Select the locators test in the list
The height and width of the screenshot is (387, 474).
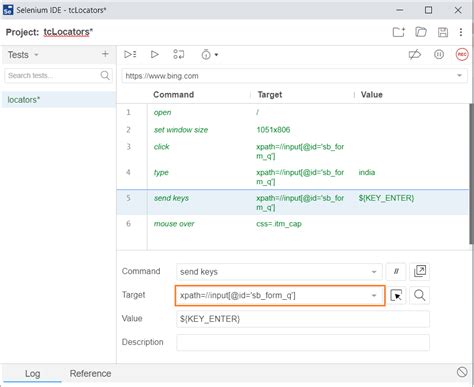tap(58, 100)
